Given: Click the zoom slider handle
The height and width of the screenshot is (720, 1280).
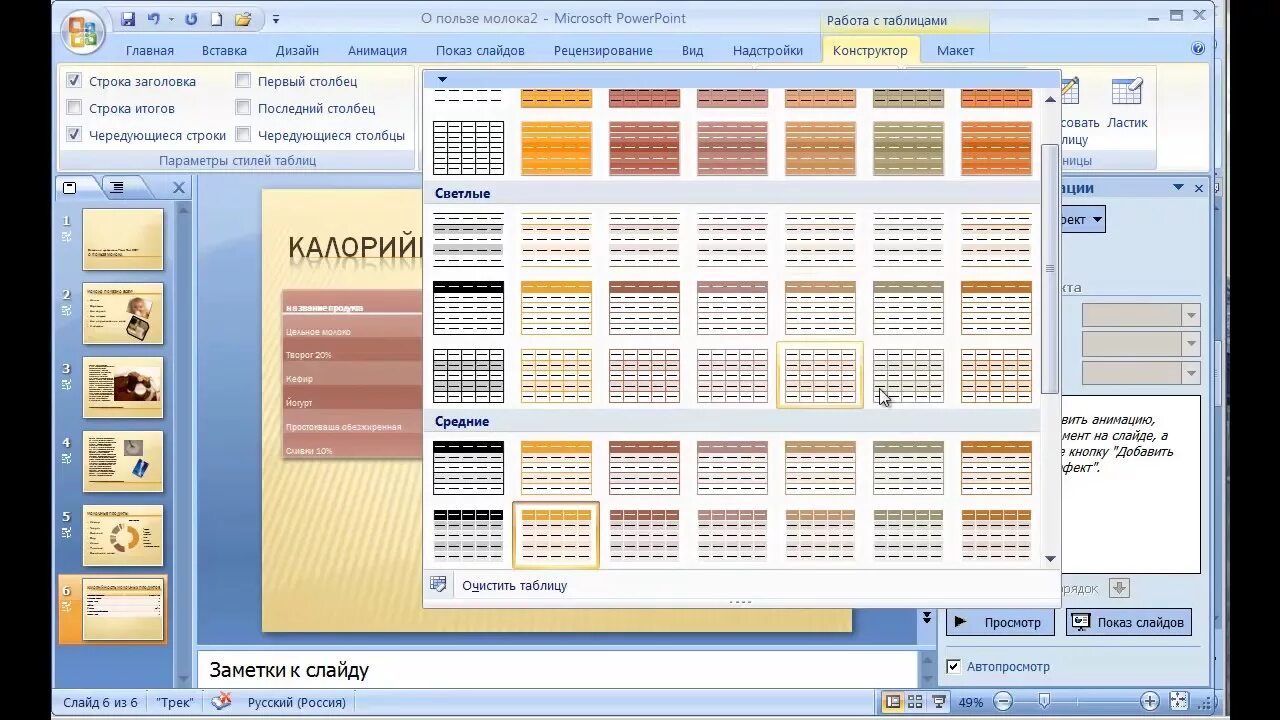Looking at the screenshot, I should (x=1044, y=702).
